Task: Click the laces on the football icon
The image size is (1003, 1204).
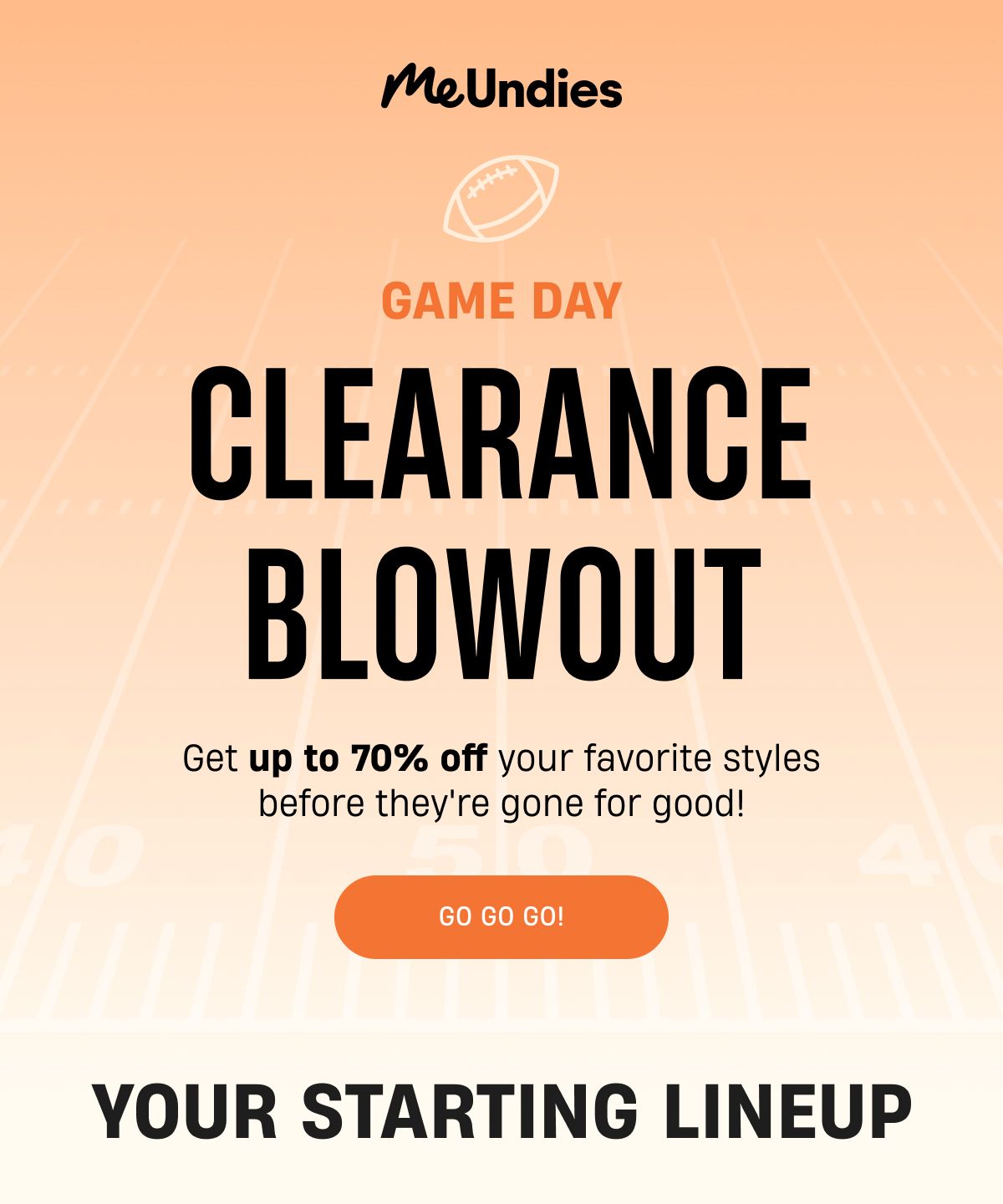Action: coord(492,181)
